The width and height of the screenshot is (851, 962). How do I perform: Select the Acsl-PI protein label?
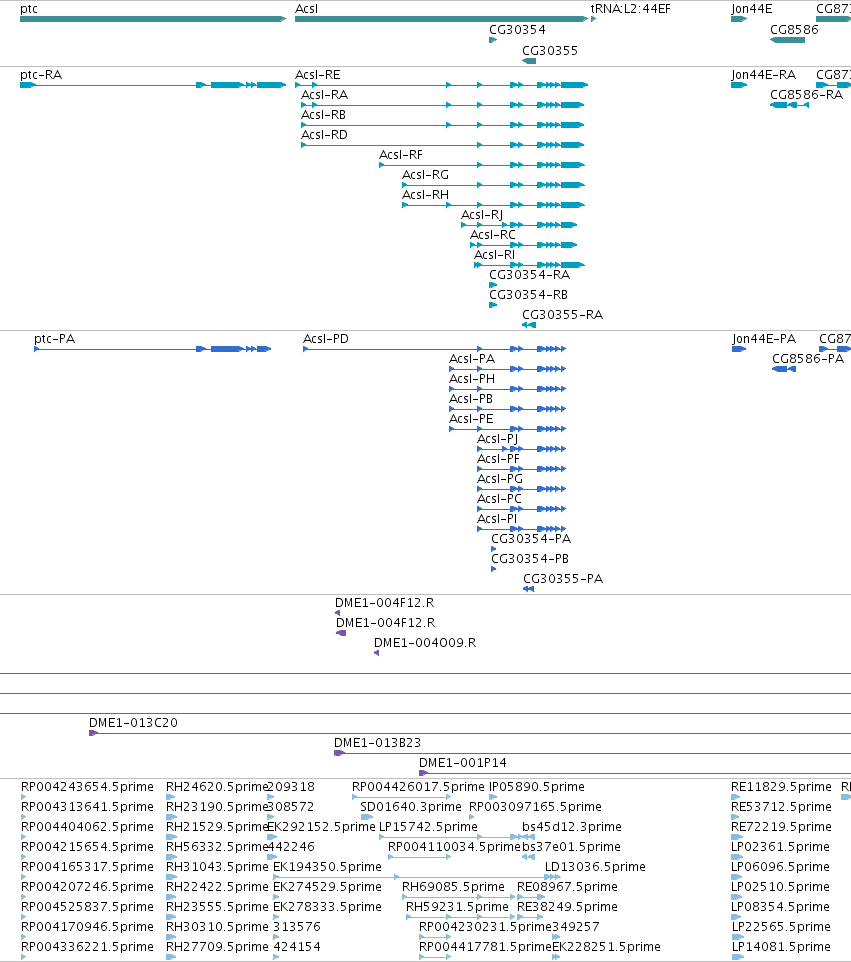[497, 518]
